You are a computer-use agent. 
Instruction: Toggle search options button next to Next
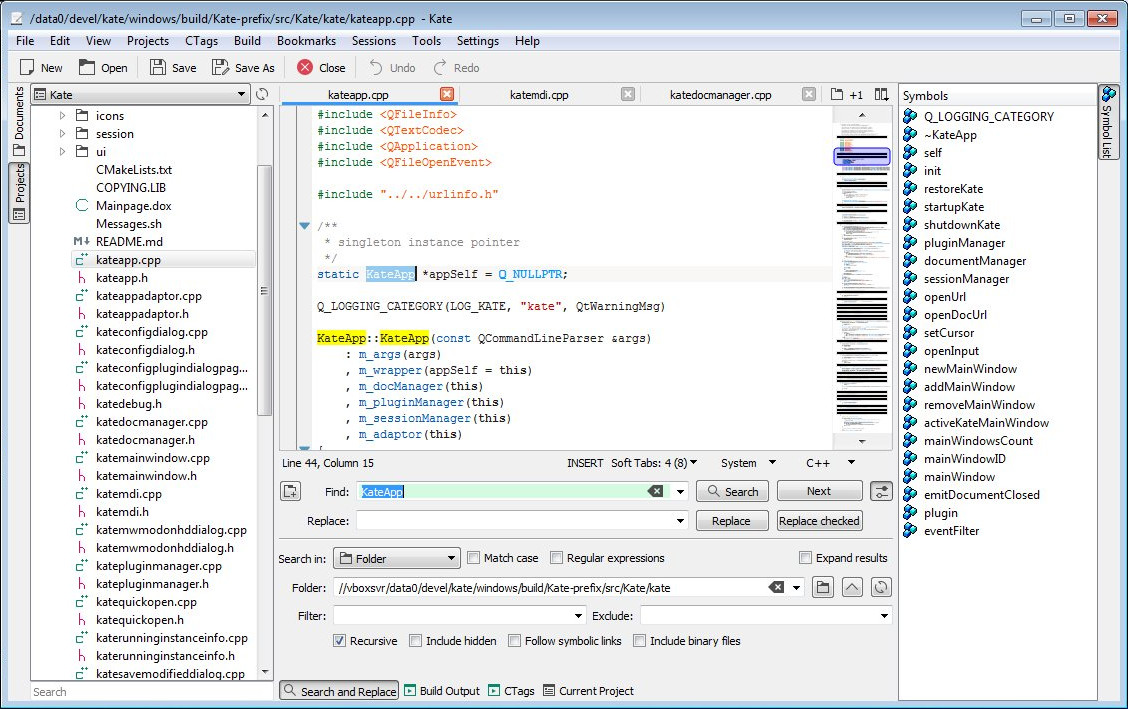881,491
